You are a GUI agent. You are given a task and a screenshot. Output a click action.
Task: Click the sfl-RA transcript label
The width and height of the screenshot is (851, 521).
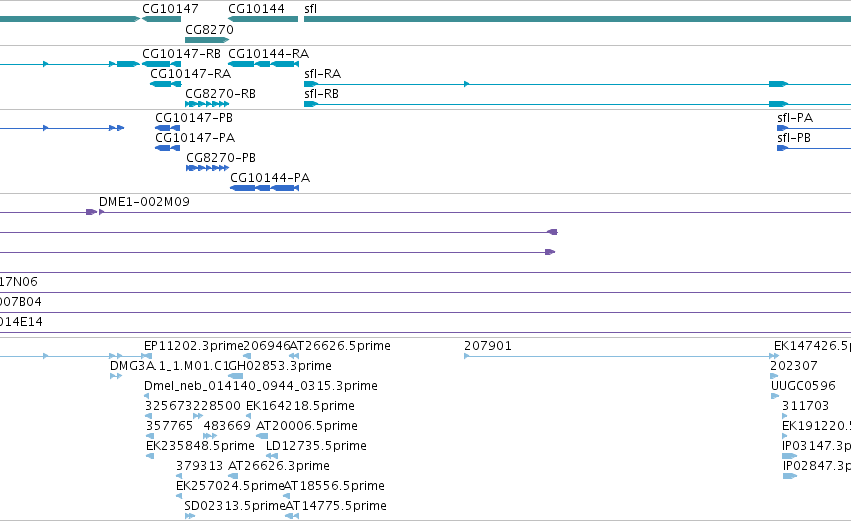click(x=322, y=74)
